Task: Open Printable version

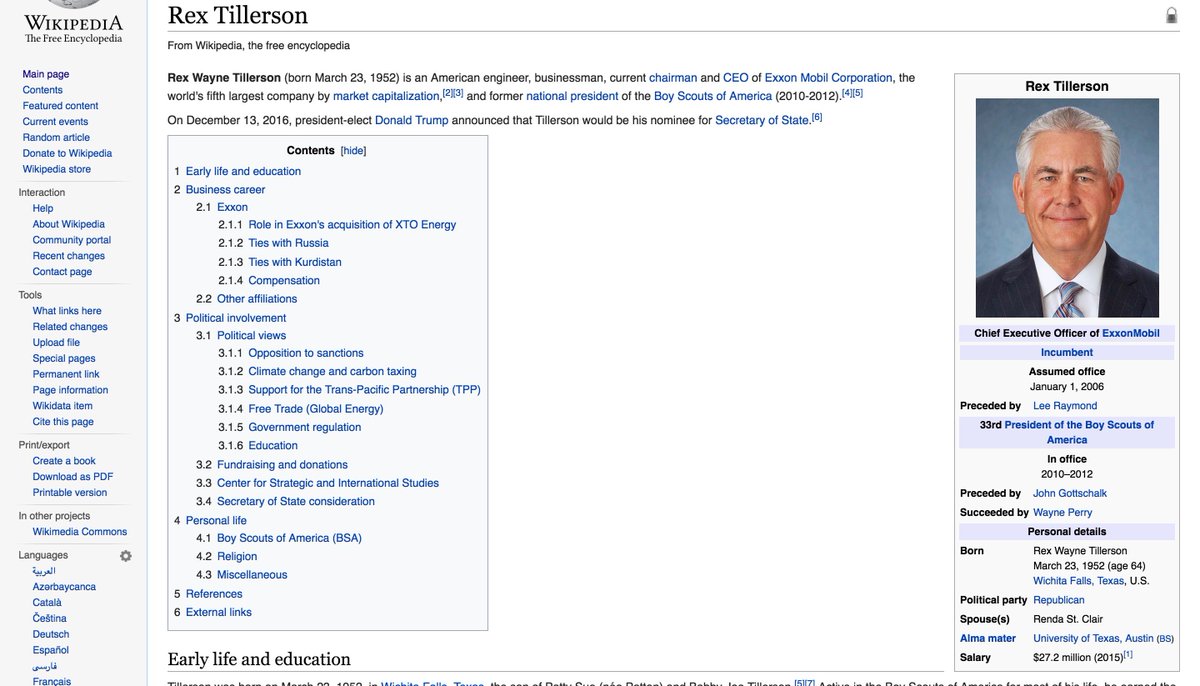Action: [x=70, y=493]
